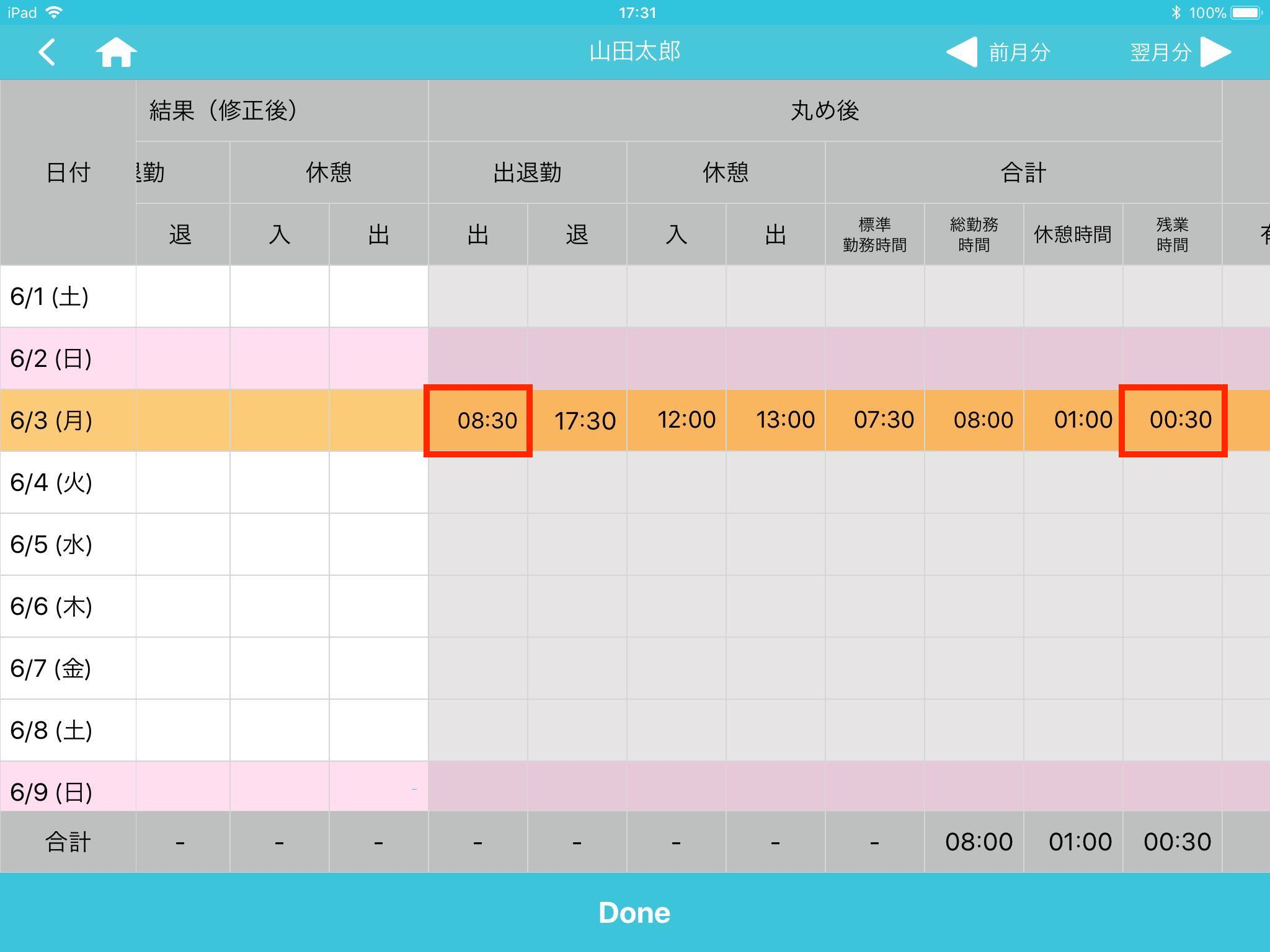Tap the Bluetooth status icon

pos(1176,12)
